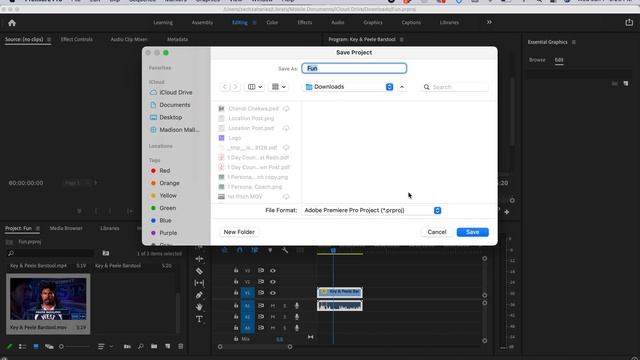Open the Effect Controls tab
This screenshot has width=640, height=360.
[76, 40]
